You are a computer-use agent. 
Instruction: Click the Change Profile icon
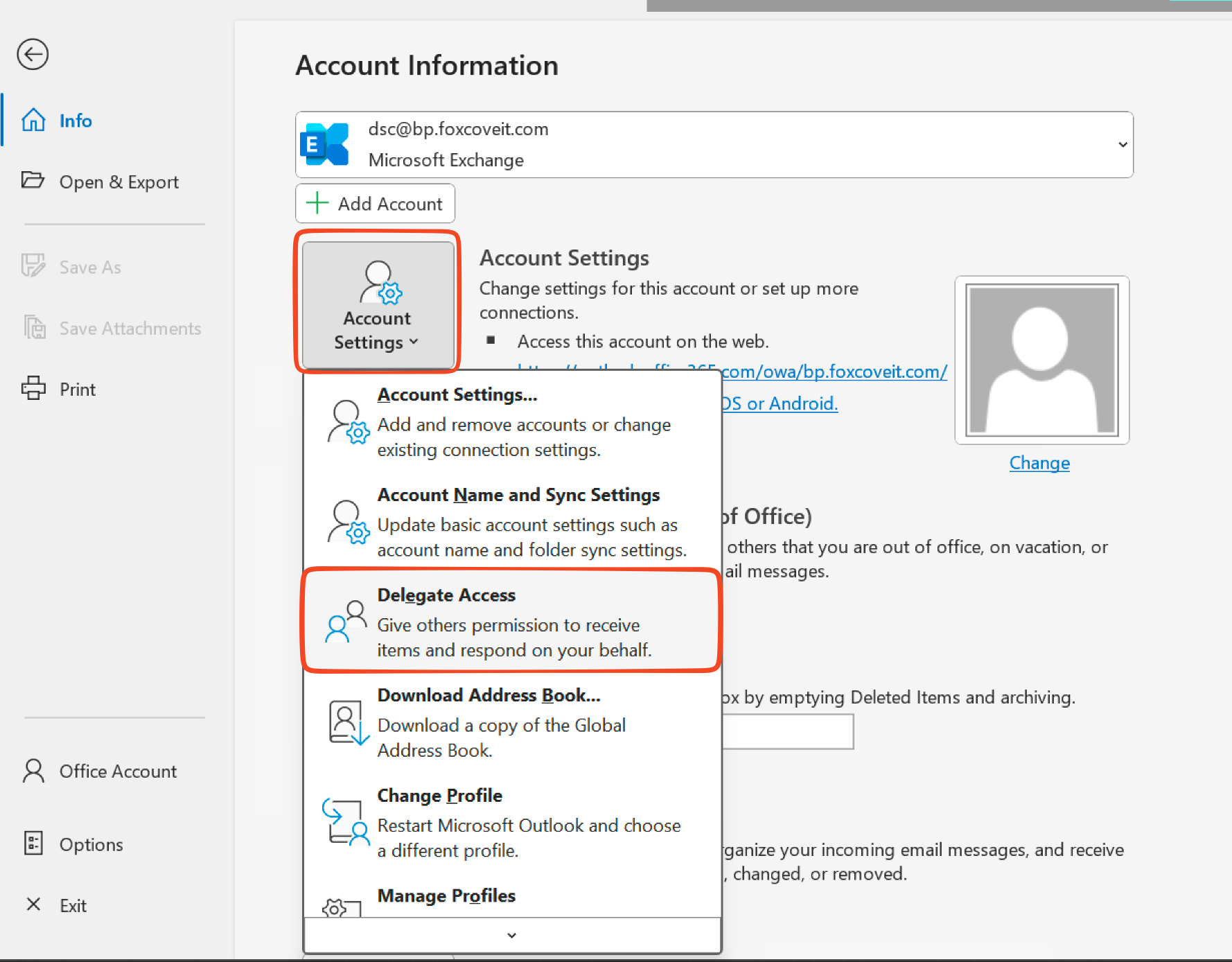[346, 822]
